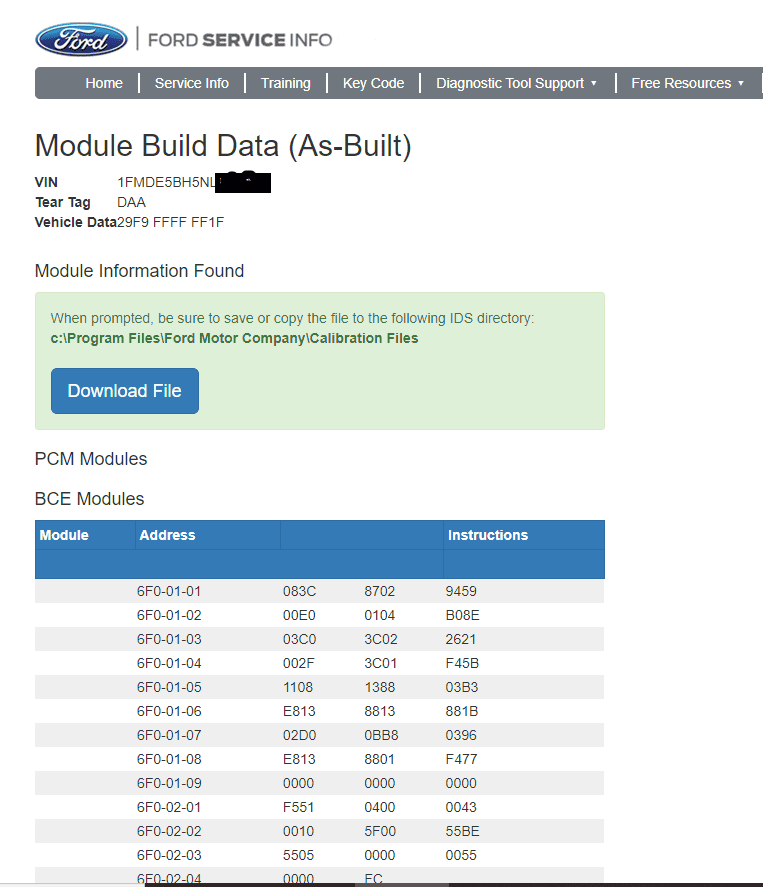Select address cell 6F0-02-01
The width and height of the screenshot is (763, 887).
[169, 807]
